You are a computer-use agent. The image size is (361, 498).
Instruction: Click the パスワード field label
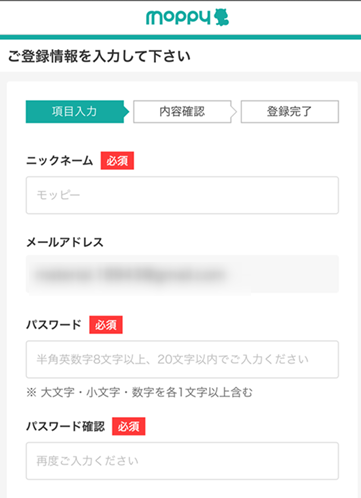click(x=54, y=325)
